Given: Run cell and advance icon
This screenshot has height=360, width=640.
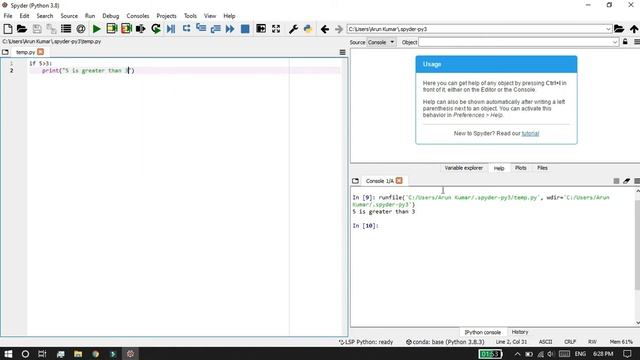Looking at the screenshot, I should pos(126,29).
